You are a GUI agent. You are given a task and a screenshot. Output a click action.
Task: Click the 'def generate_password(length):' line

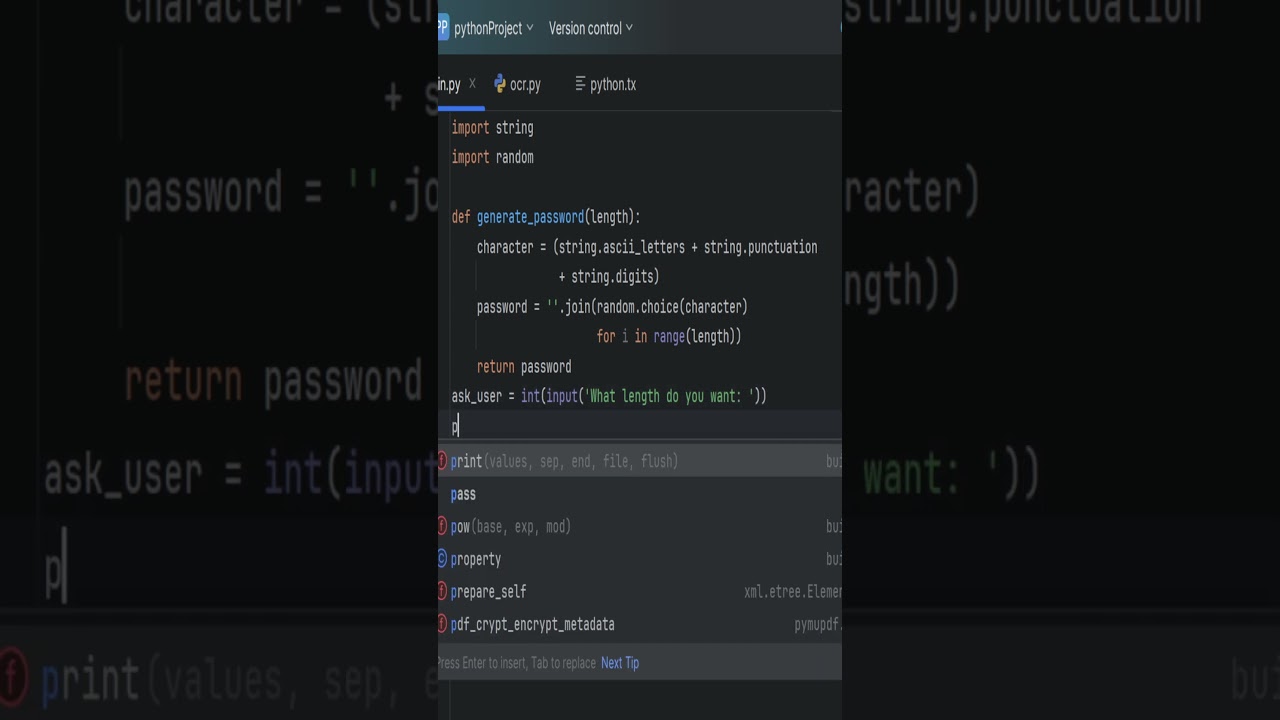click(546, 217)
